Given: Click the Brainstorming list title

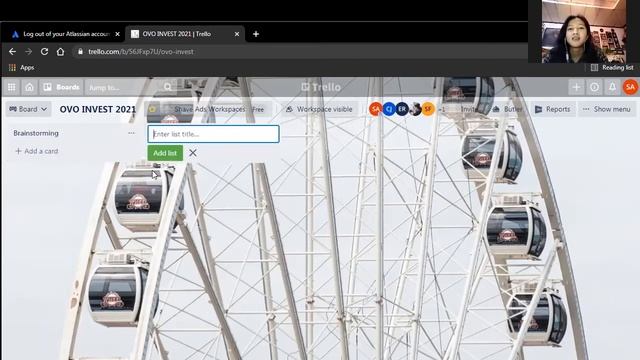Looking at the screenshot, I should coord(36,133).
